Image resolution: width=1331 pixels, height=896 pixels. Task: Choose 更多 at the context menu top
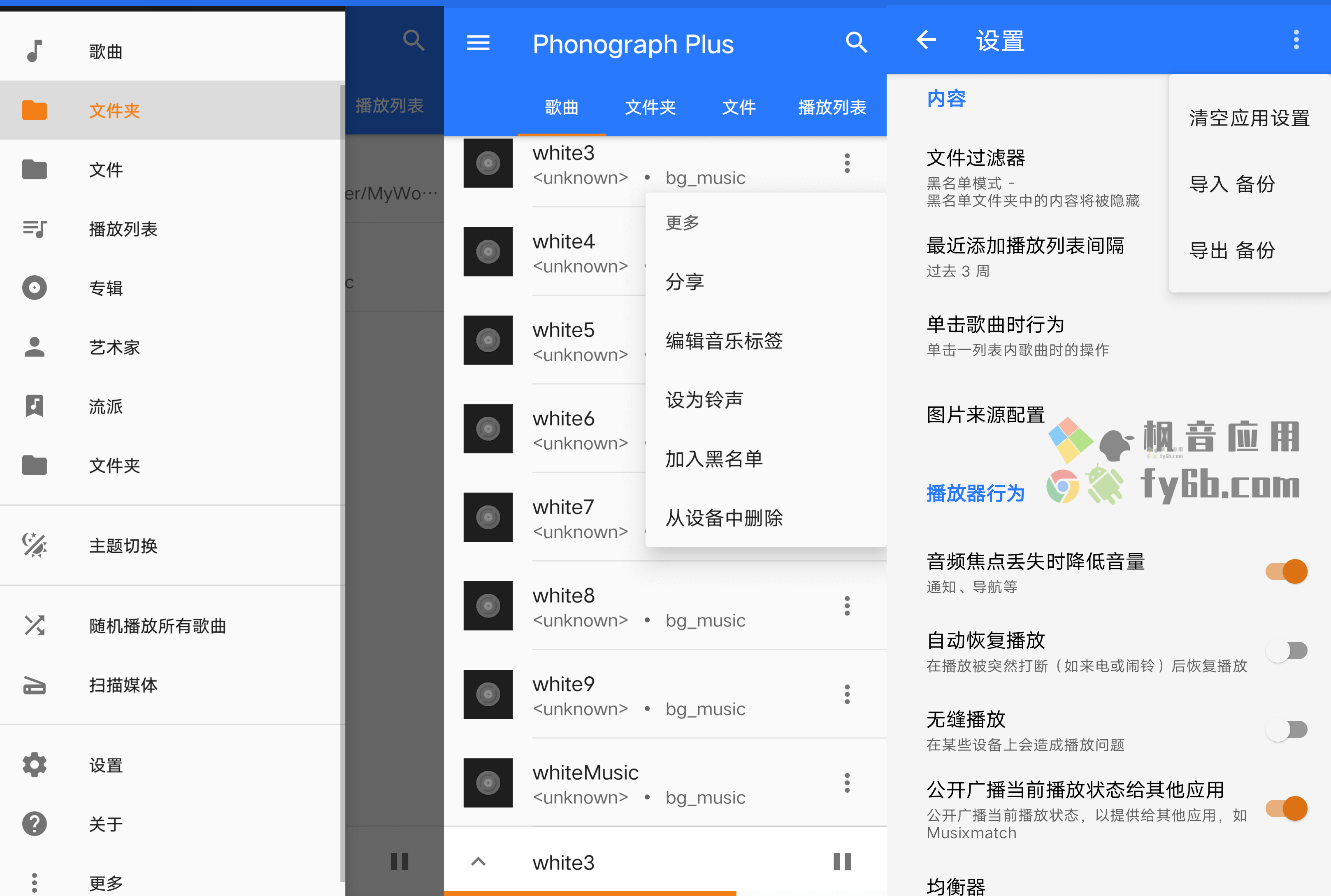[766, 222]
